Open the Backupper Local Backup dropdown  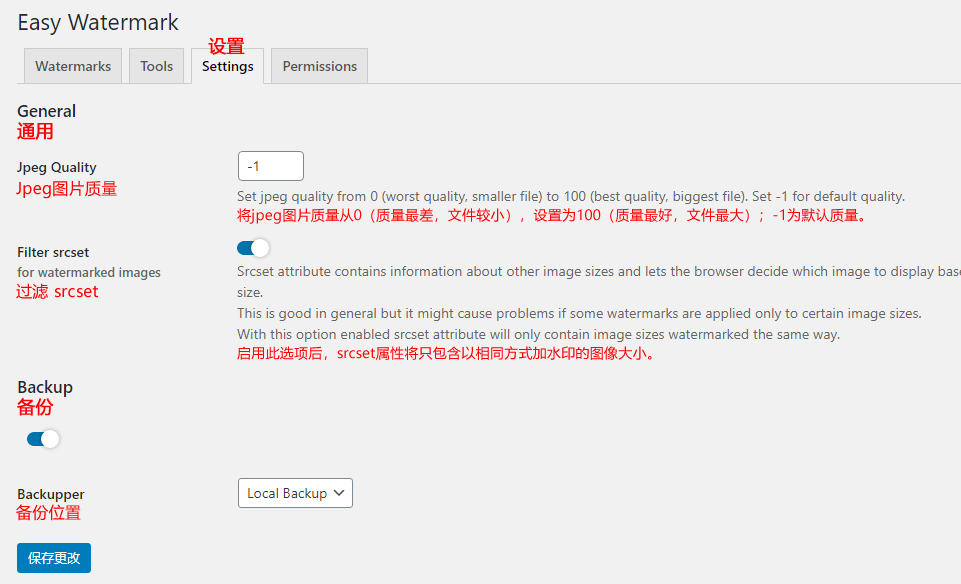[295, 493]
